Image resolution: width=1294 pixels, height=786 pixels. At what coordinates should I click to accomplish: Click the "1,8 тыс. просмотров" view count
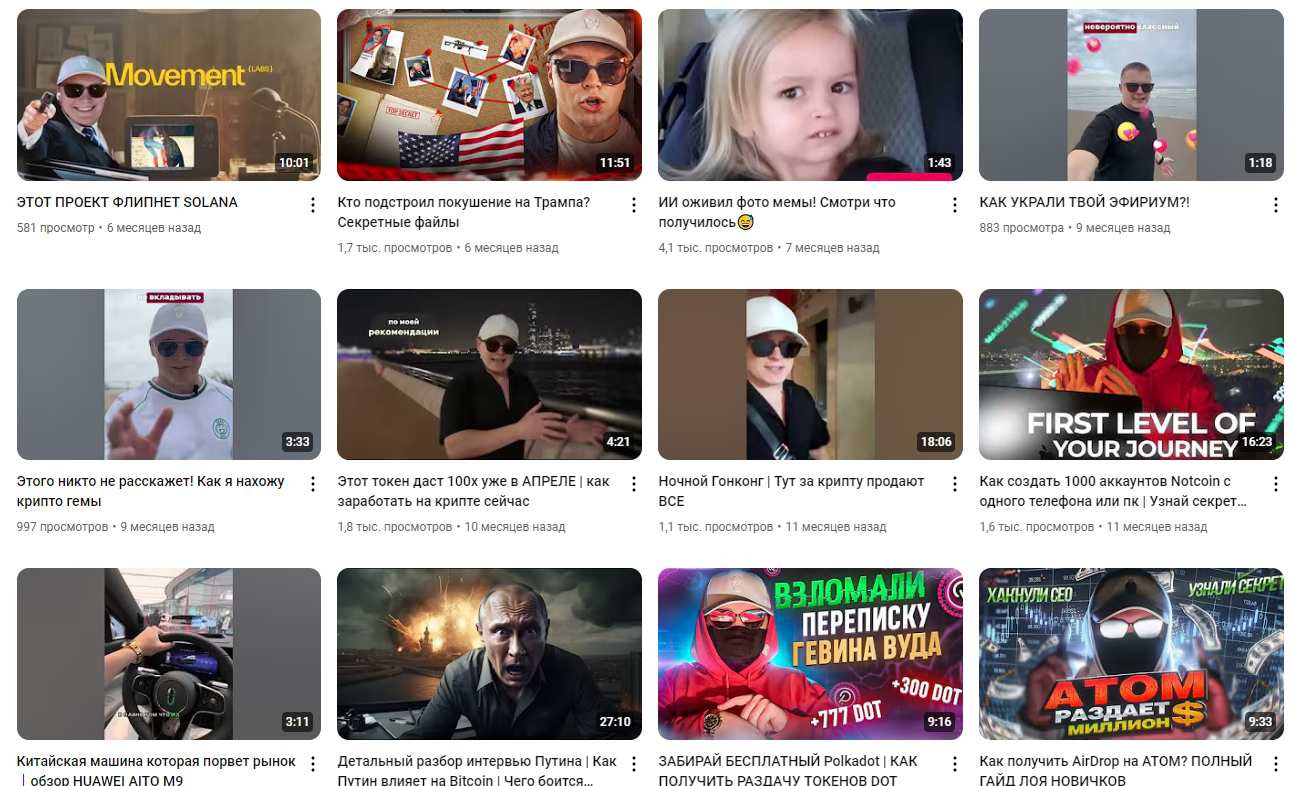click(x=395, y=527)
